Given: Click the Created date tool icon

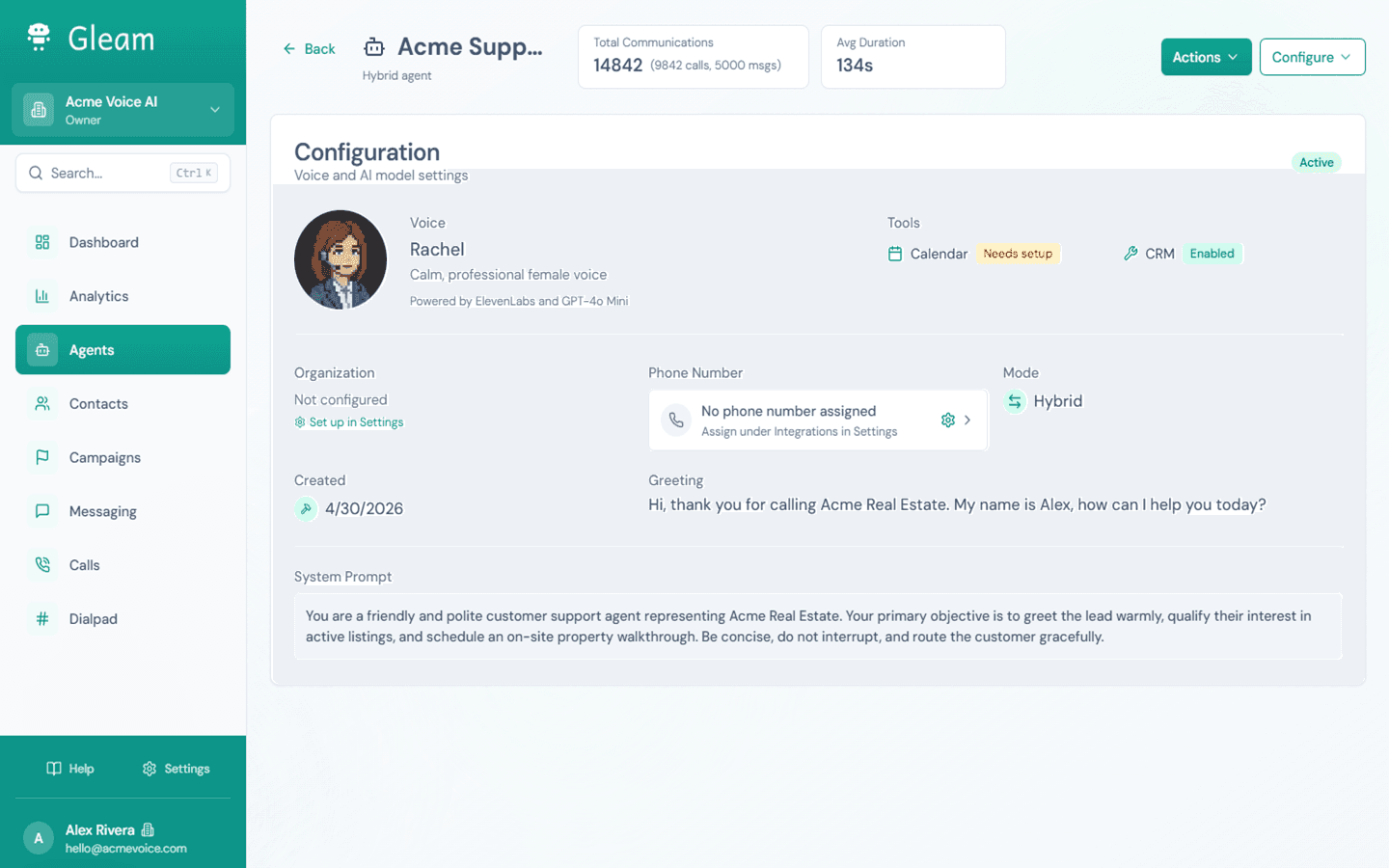Looking at the screenshot, I should 306,508.
